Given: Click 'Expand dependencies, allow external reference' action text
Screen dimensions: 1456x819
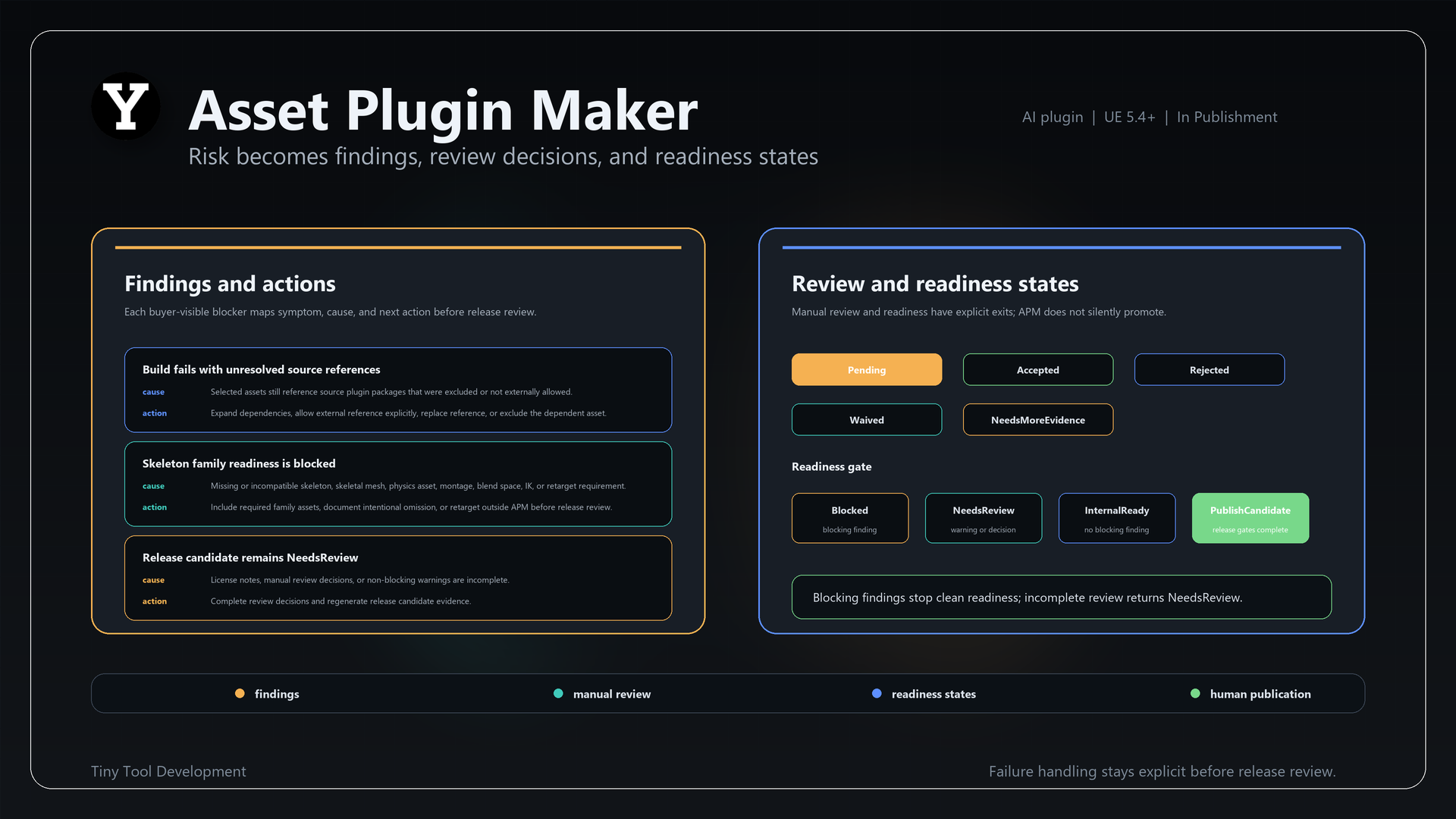Looking at the screenshot, I should (409, 413).
